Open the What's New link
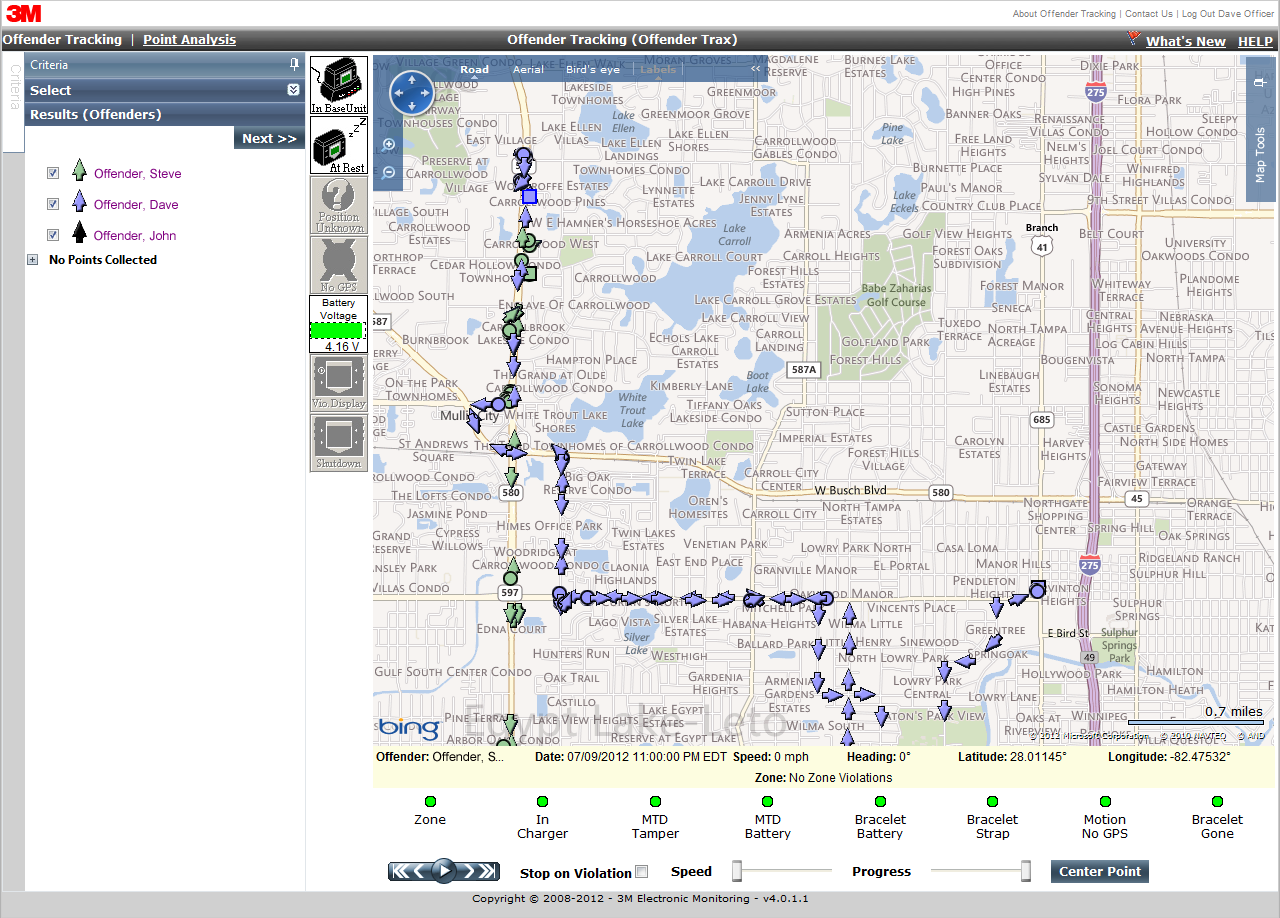This screenshot has height=918, width=1280. [1186, 41]
